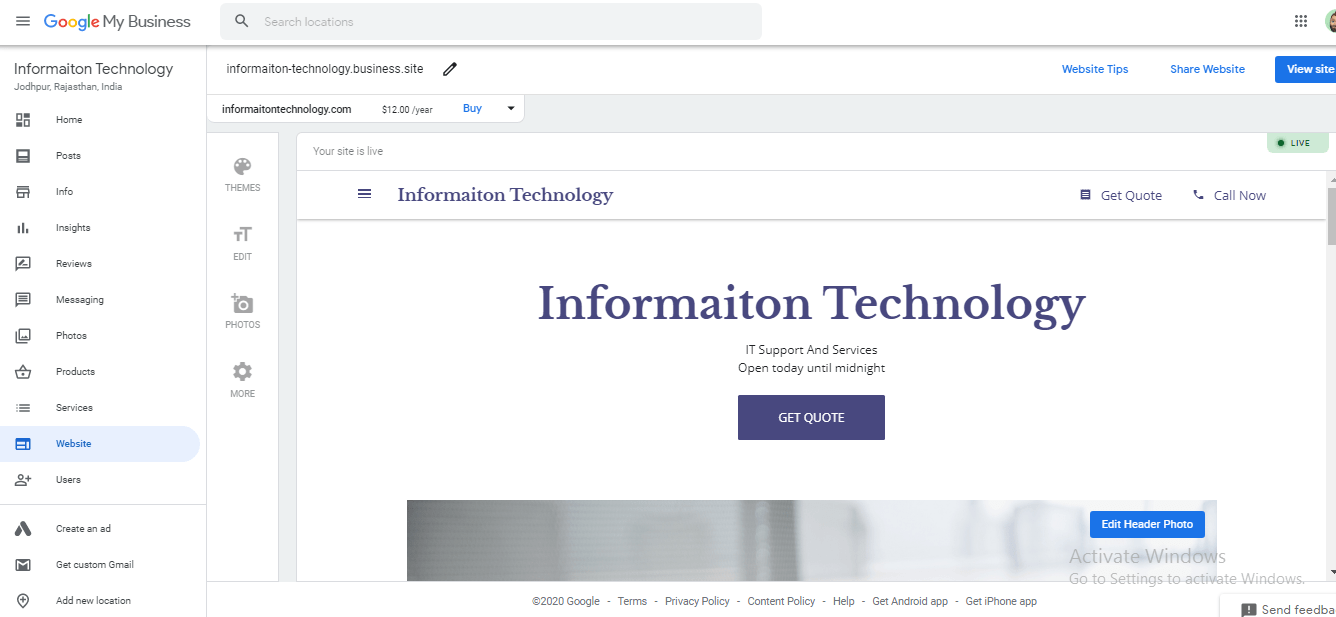The width and height of the screenshot is (1336, 617).
Task: Select Products from the sidebar
Action: [x=75, y=372]
